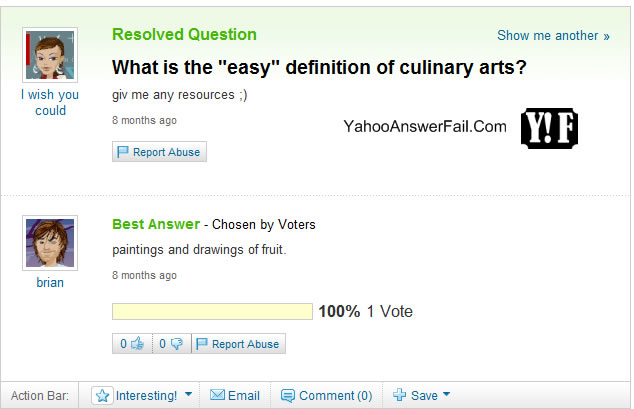This screenshot has height=409, width=634.
Task: Click the plus Save icon
Action: click(399, 395)
